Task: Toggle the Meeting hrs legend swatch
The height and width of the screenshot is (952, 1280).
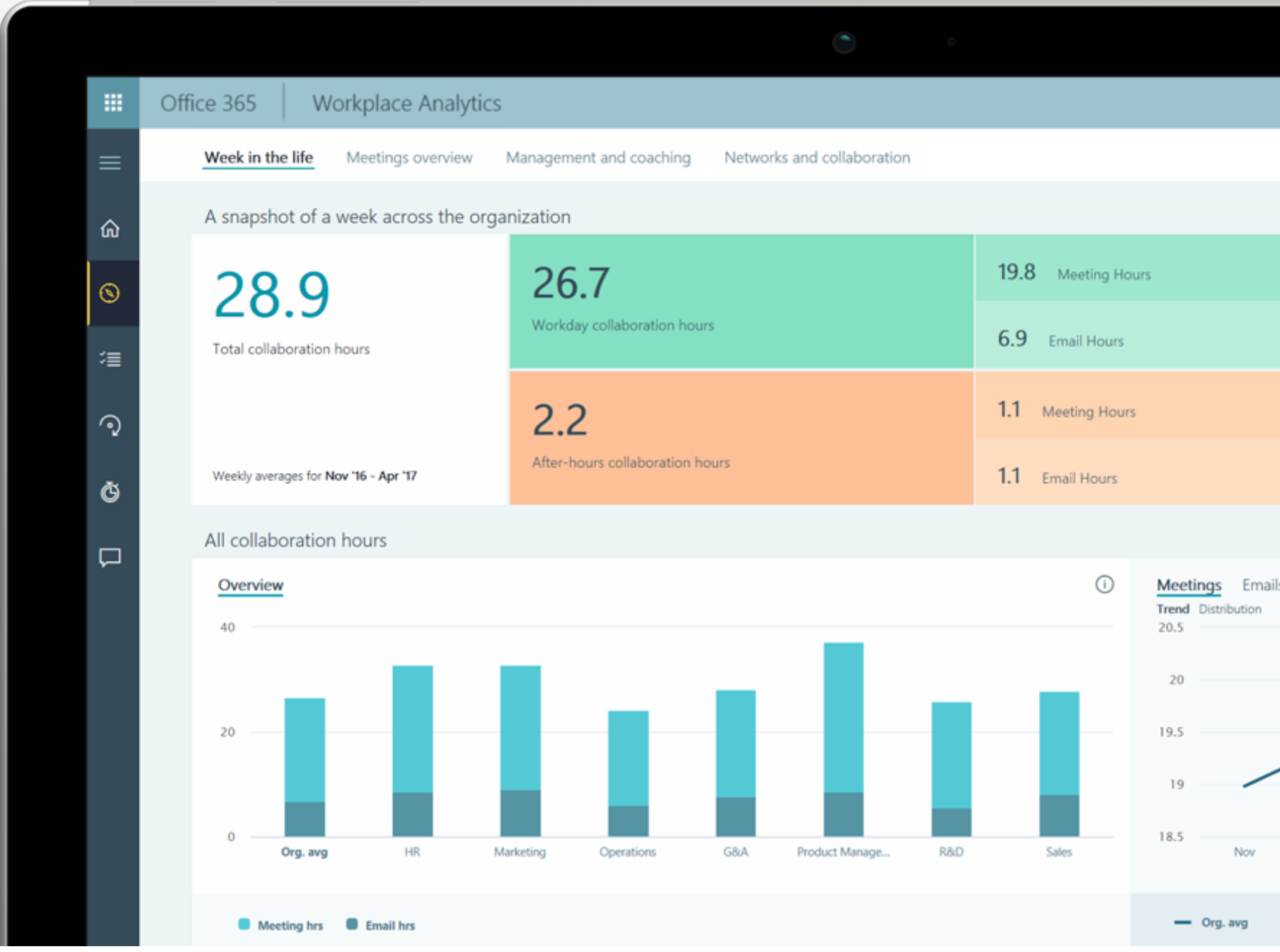Action: (245, 925)
